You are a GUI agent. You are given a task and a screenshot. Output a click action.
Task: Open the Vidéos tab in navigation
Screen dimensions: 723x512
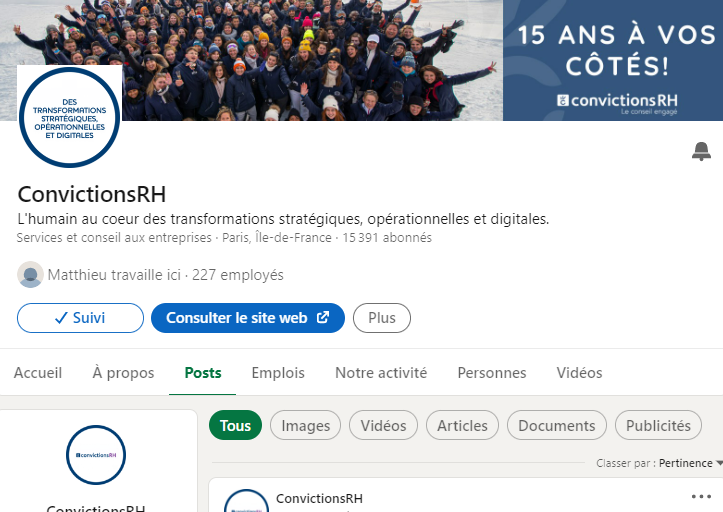(x=579, y=373)
